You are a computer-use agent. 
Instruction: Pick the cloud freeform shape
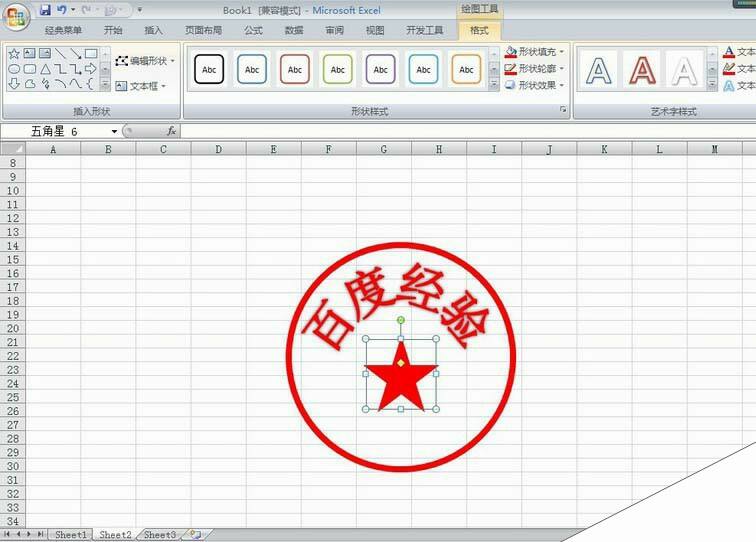29,84
